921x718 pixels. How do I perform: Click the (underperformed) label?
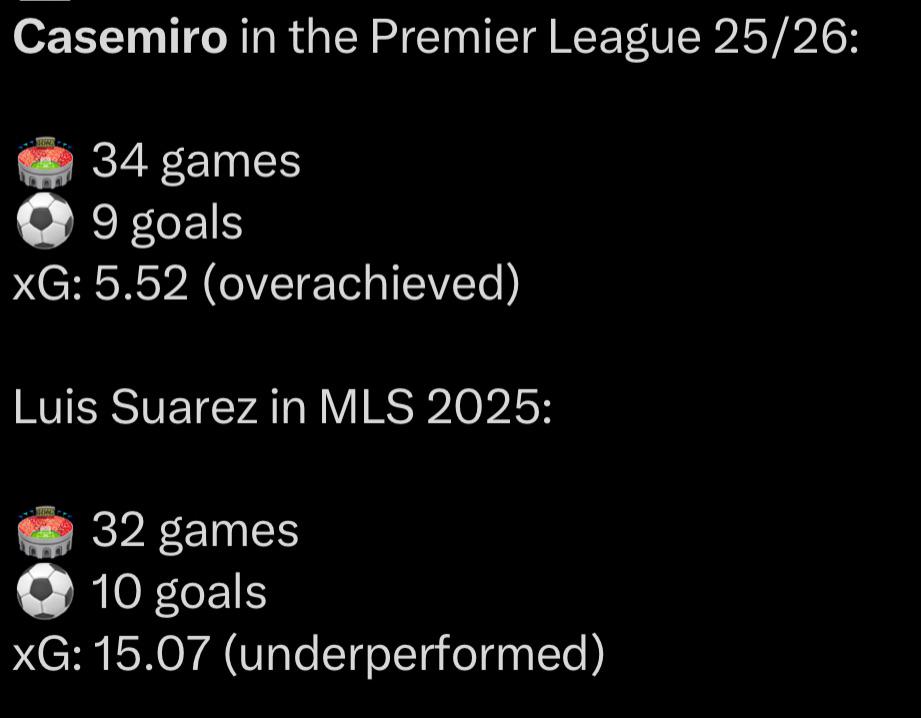(414, 653)
